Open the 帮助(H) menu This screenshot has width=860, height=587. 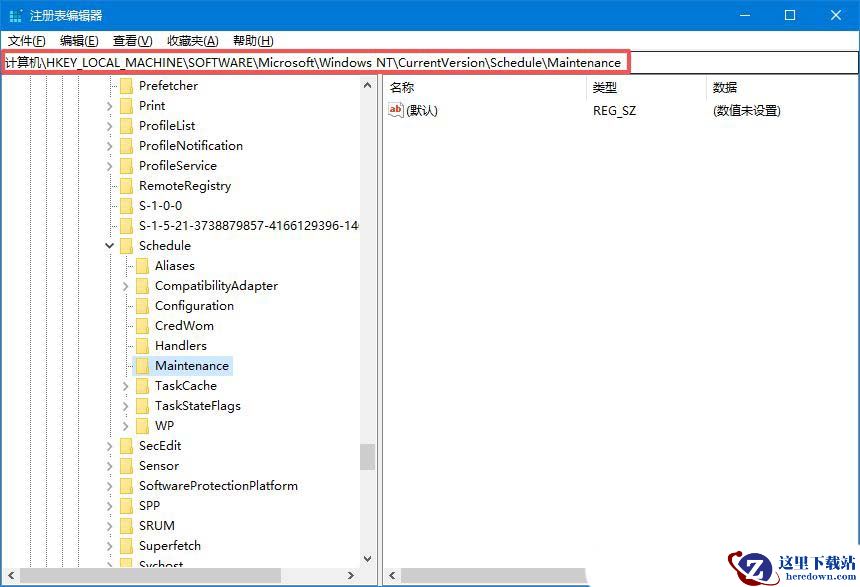point(253,41)
